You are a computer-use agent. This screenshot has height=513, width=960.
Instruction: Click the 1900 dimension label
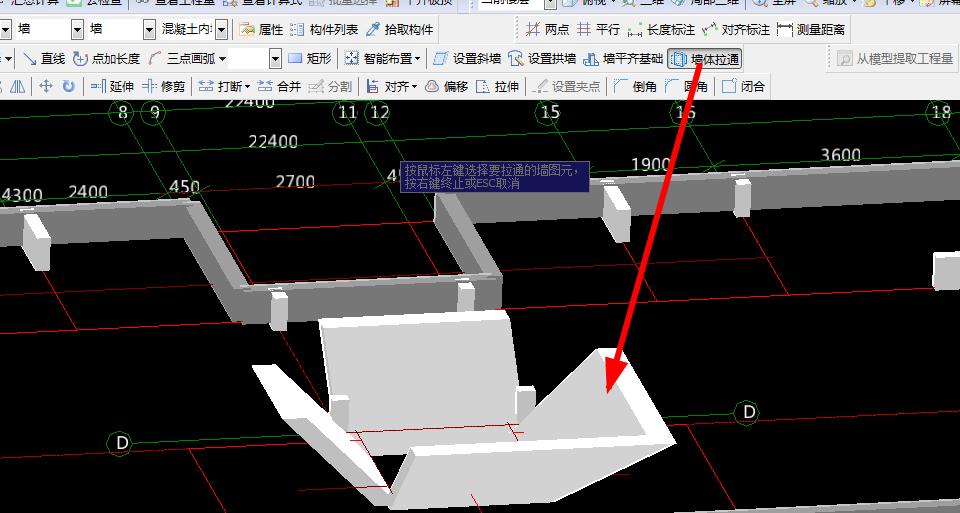(x=650, y=165)
